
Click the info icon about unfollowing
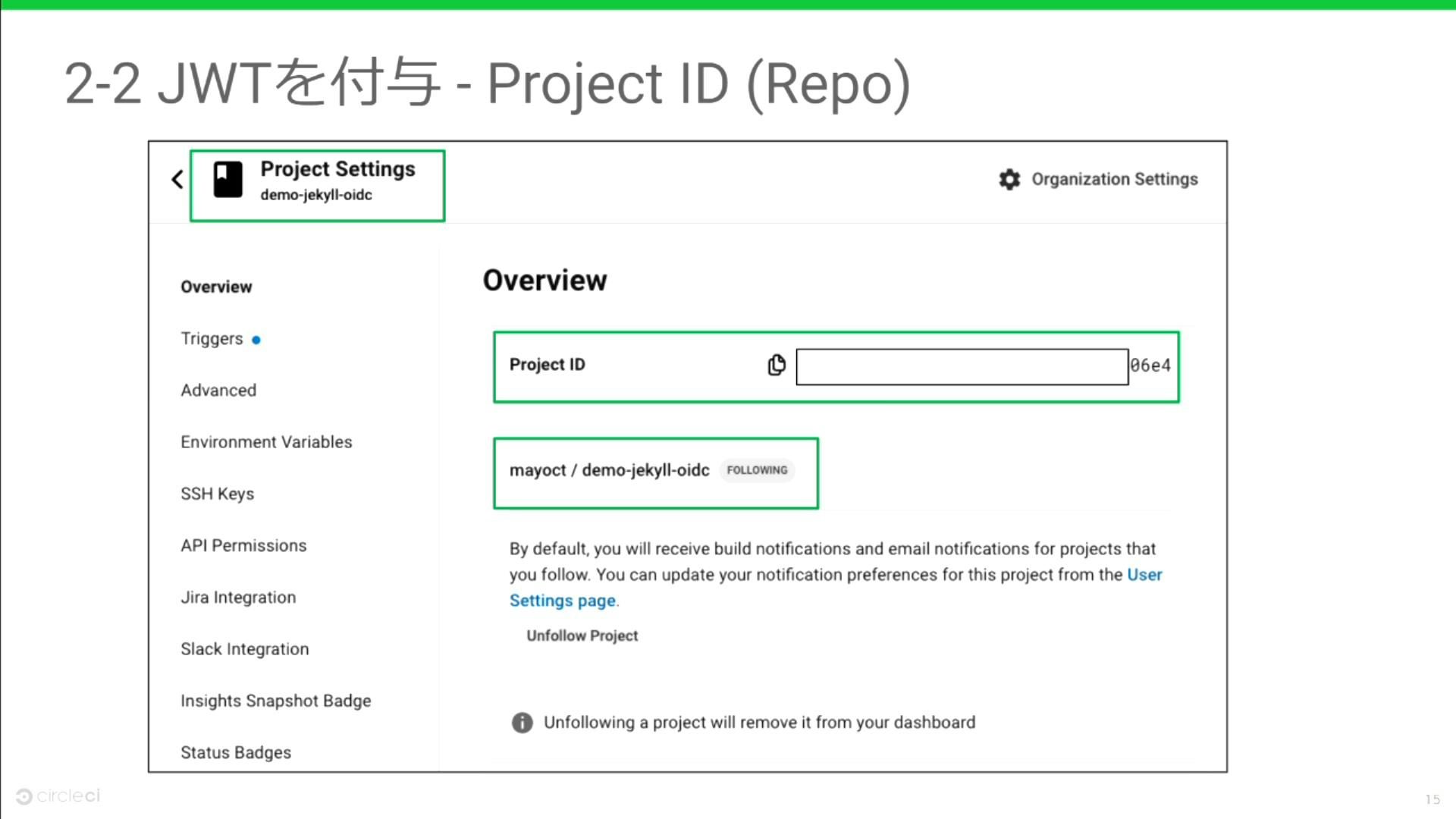[x=522, y=723]
